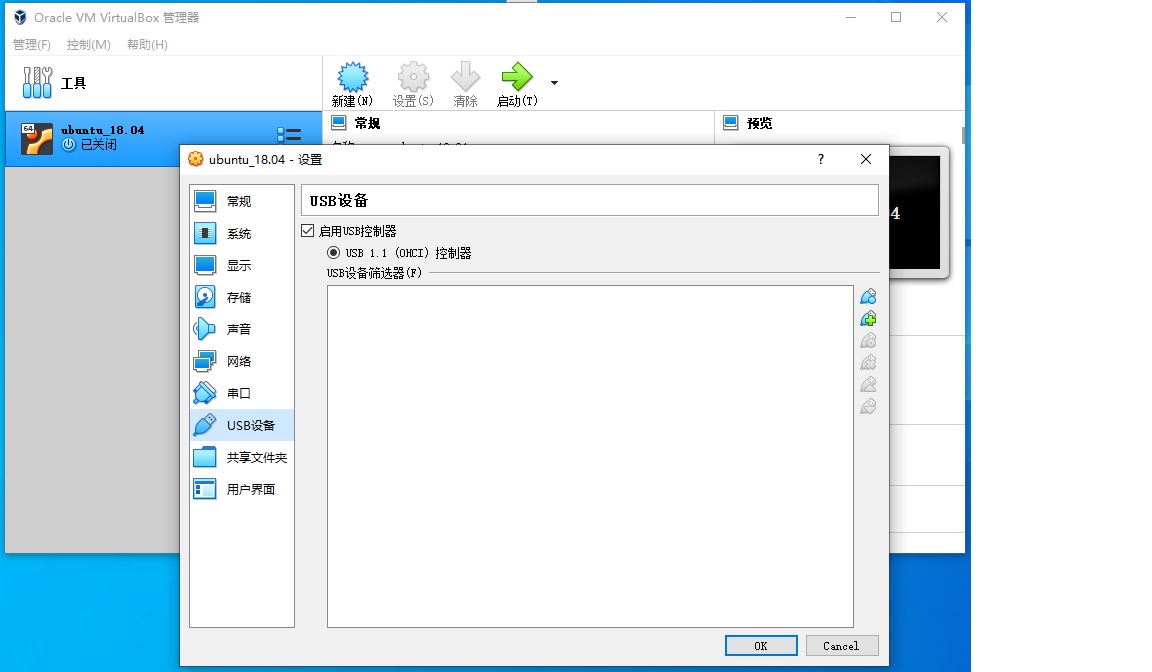Click the details pane scrollbar

pyautogui.click(x=962, y=135)
